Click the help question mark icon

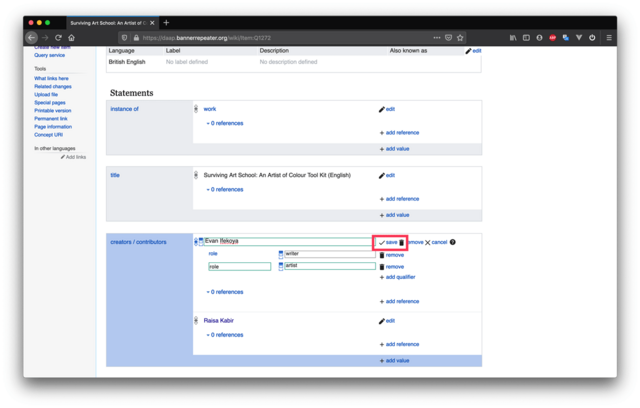pos(453,242)
